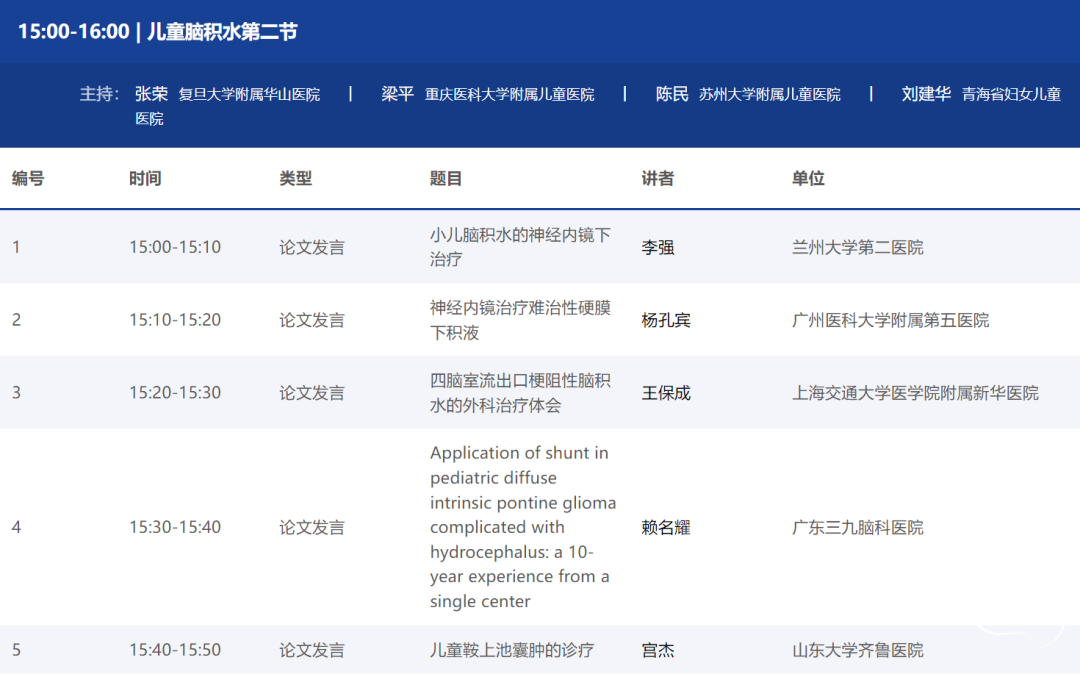Open talk title 神经内镜治疗难治性硬膜下积液

click(519, 320)
